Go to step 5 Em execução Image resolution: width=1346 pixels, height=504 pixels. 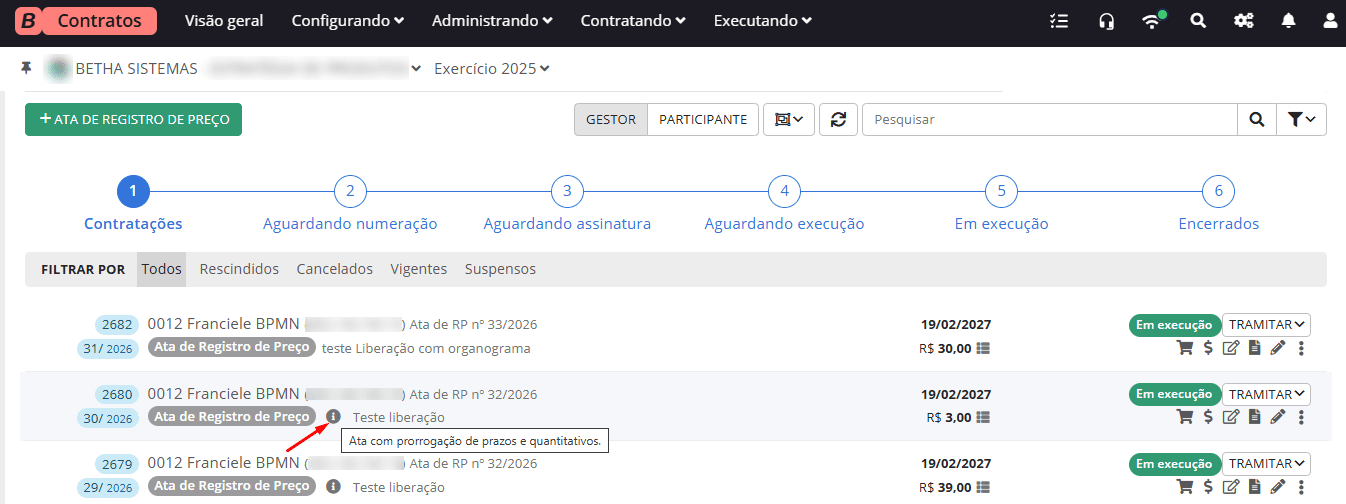tap(1001, 204)
